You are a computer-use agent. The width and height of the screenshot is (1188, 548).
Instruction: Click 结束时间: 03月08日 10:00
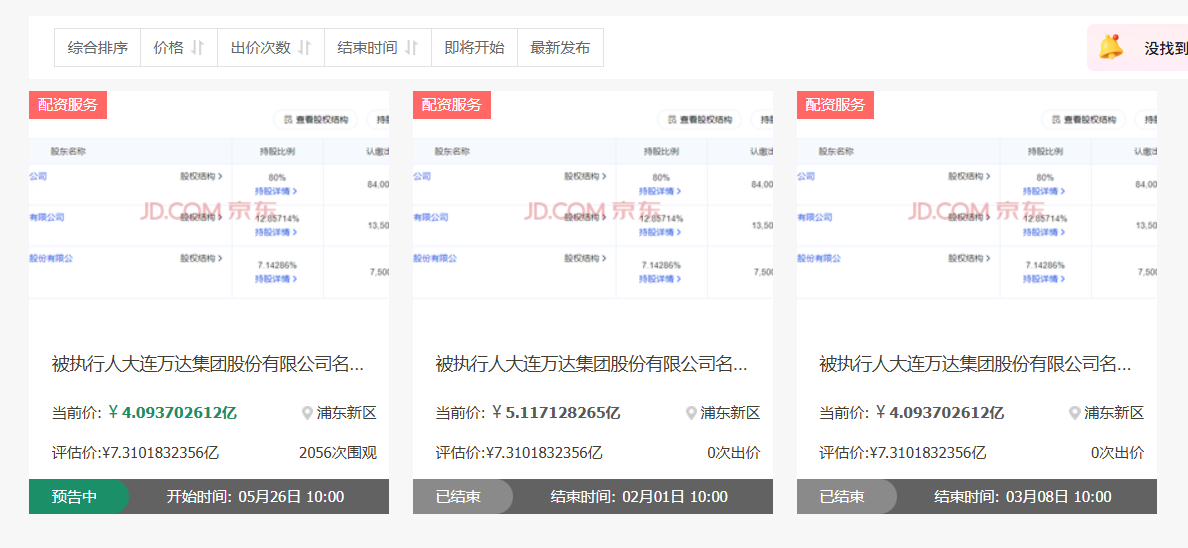1024,497
